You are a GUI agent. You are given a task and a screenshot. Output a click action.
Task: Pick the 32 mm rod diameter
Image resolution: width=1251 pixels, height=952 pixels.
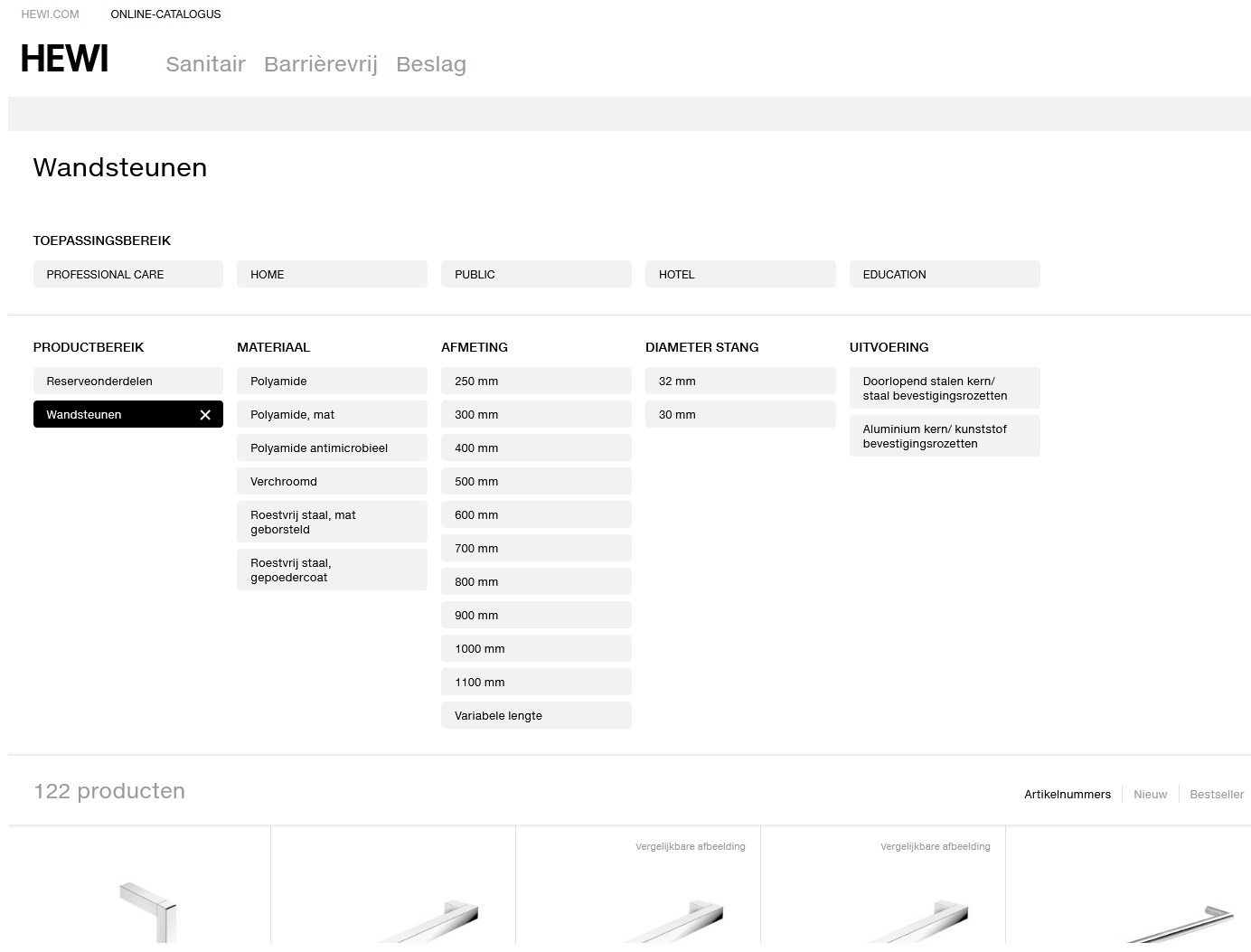(739, 382)
